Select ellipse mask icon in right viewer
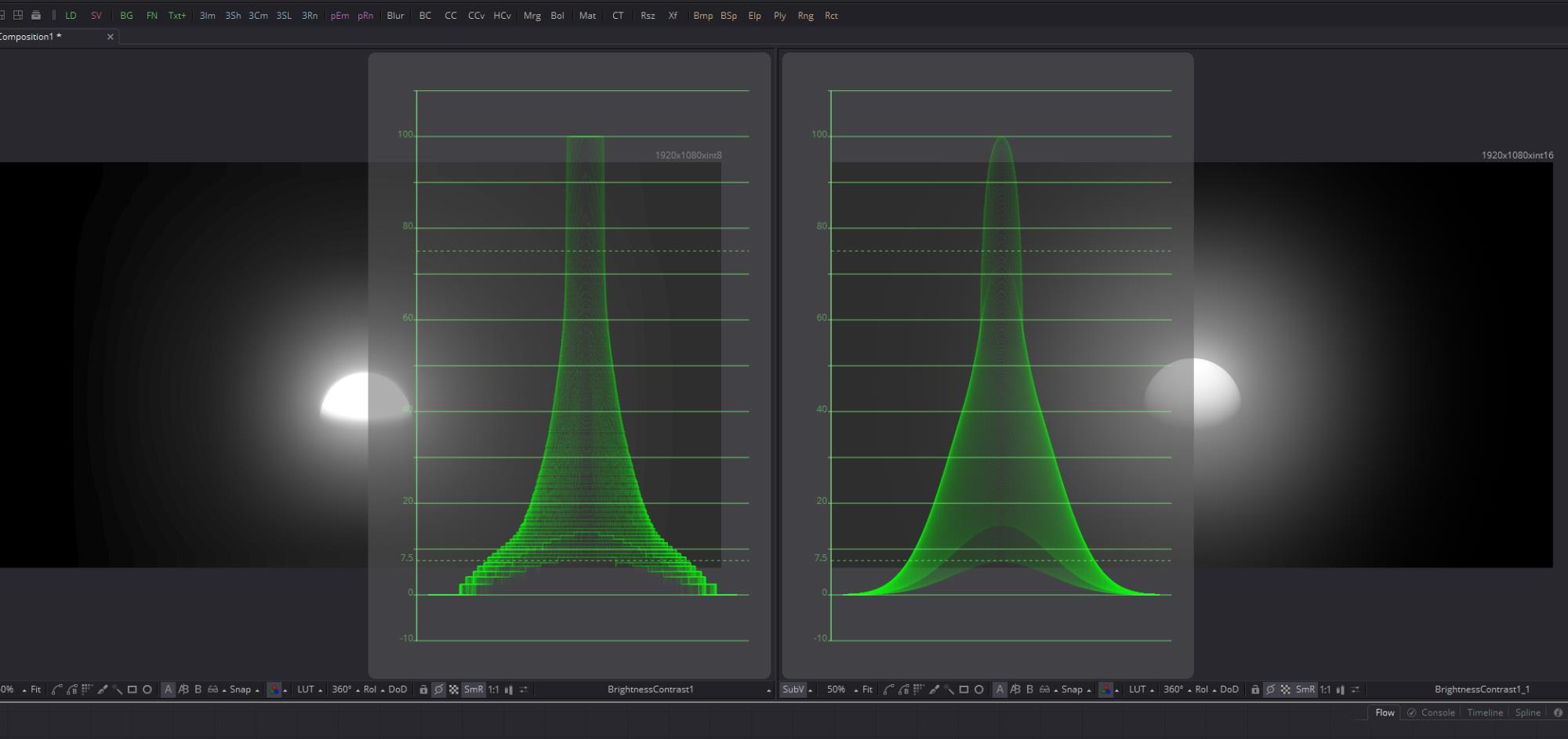 (978, 690)
